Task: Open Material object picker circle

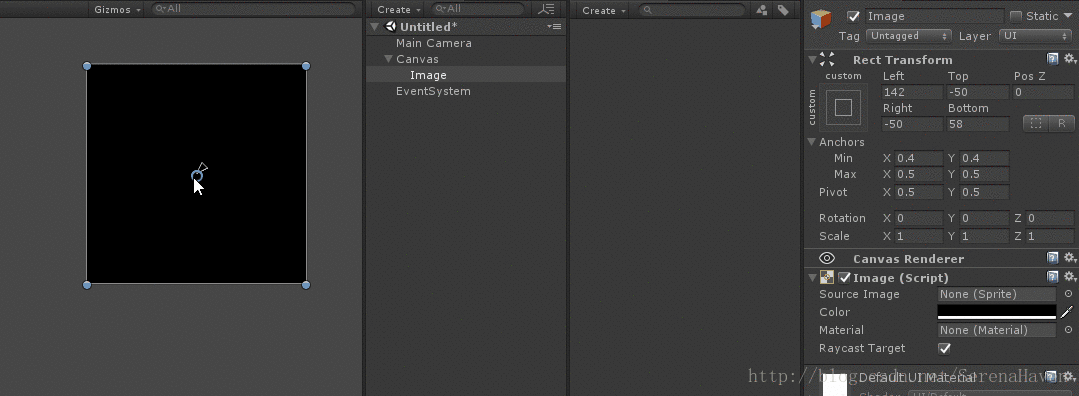Action: pos(1068,330)
